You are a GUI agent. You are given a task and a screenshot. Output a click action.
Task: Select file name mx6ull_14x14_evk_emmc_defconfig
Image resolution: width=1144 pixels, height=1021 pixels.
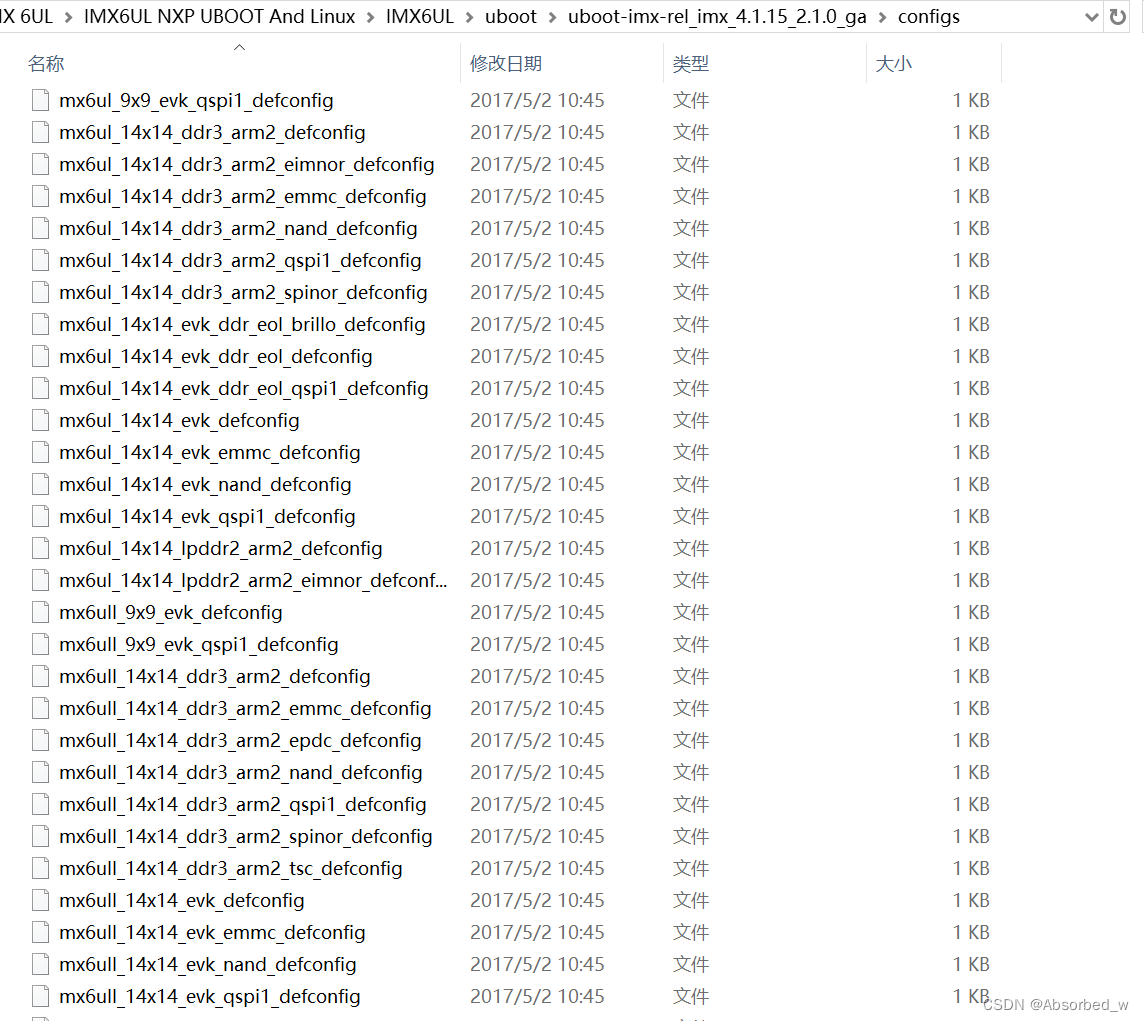[212, 933]
